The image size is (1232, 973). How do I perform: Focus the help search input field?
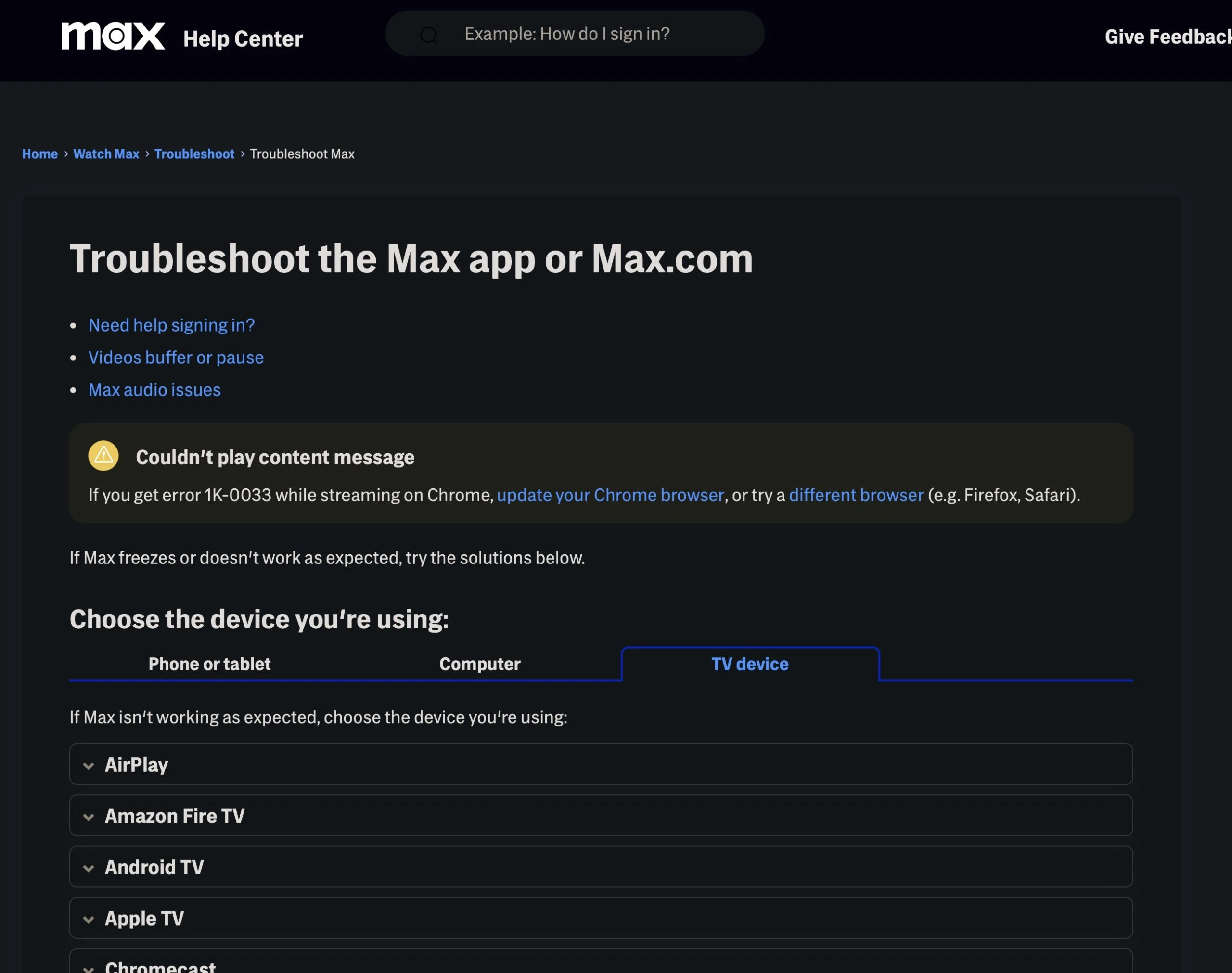tap(575, 34)
